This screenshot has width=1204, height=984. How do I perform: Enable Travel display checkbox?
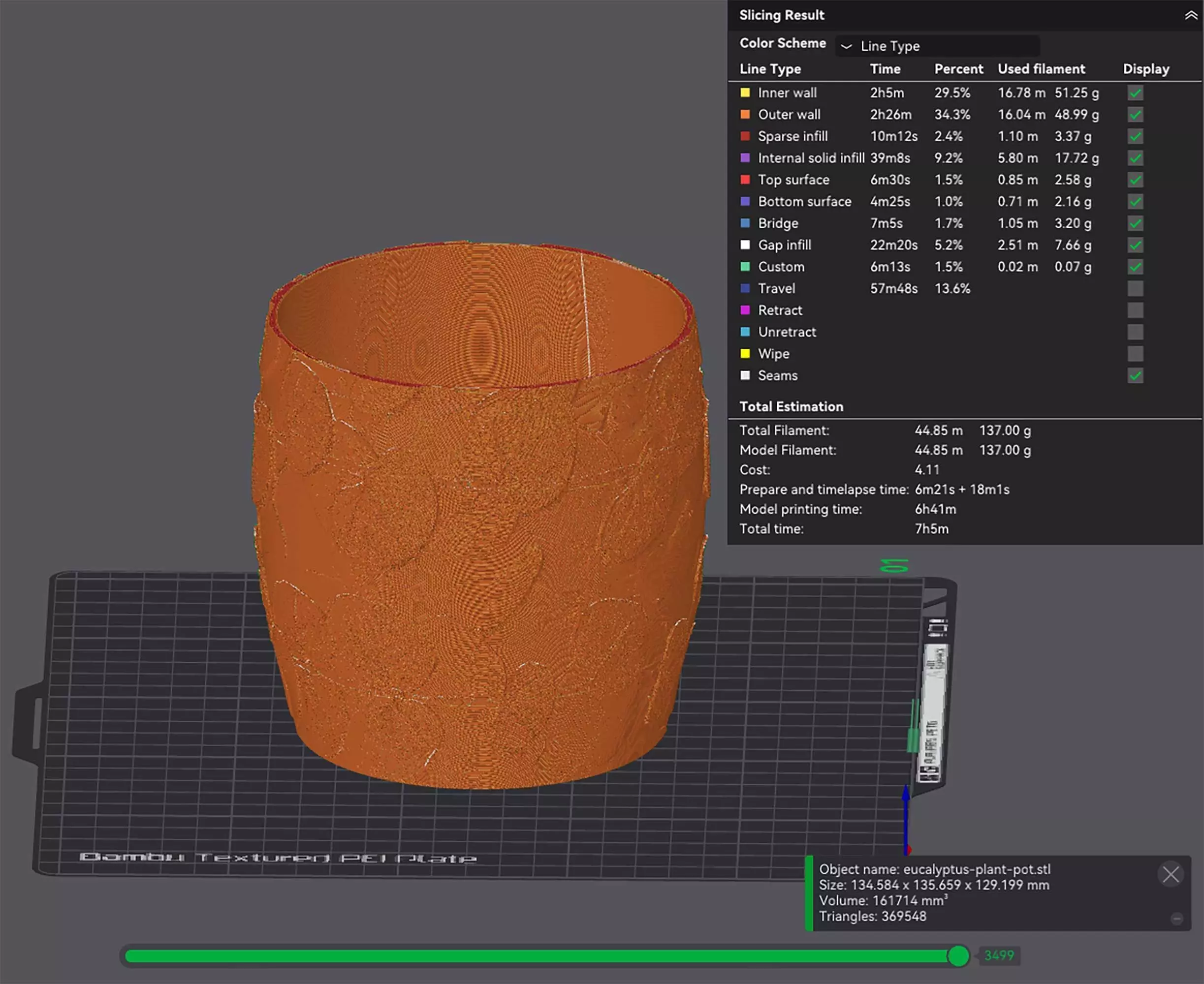point(1135,288)
